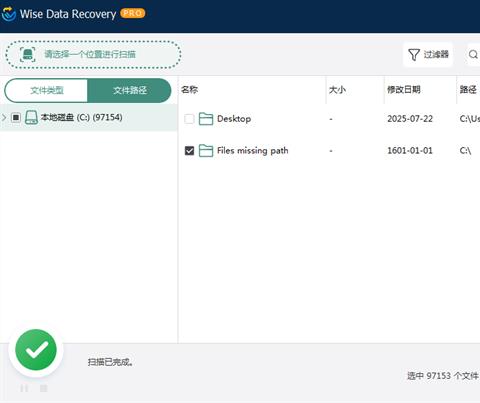This screenshot has width=480, height=403.
Task: Toggle the 本地磁盘 (C:) checkbox
Action: point(16,117)
